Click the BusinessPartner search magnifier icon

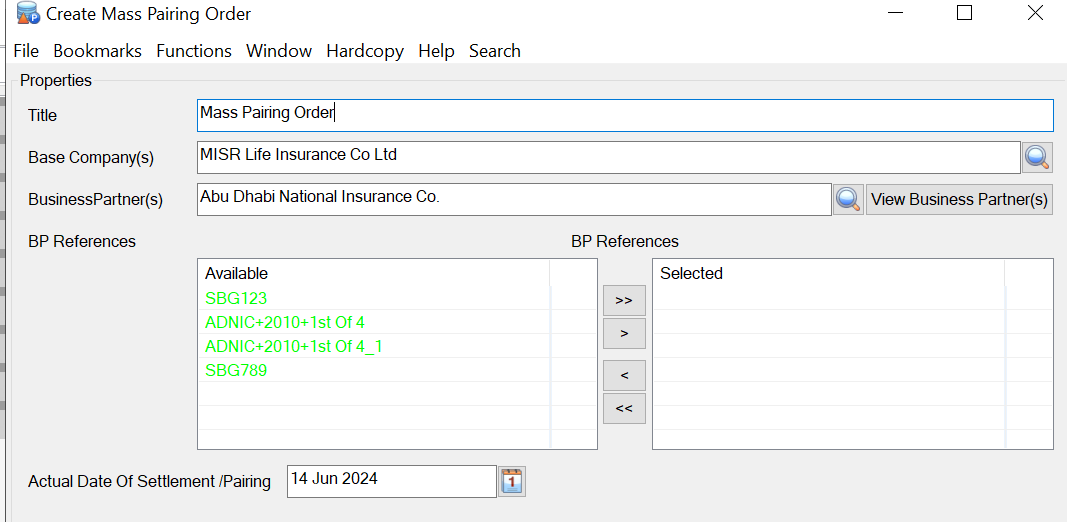tap(848, 199)
